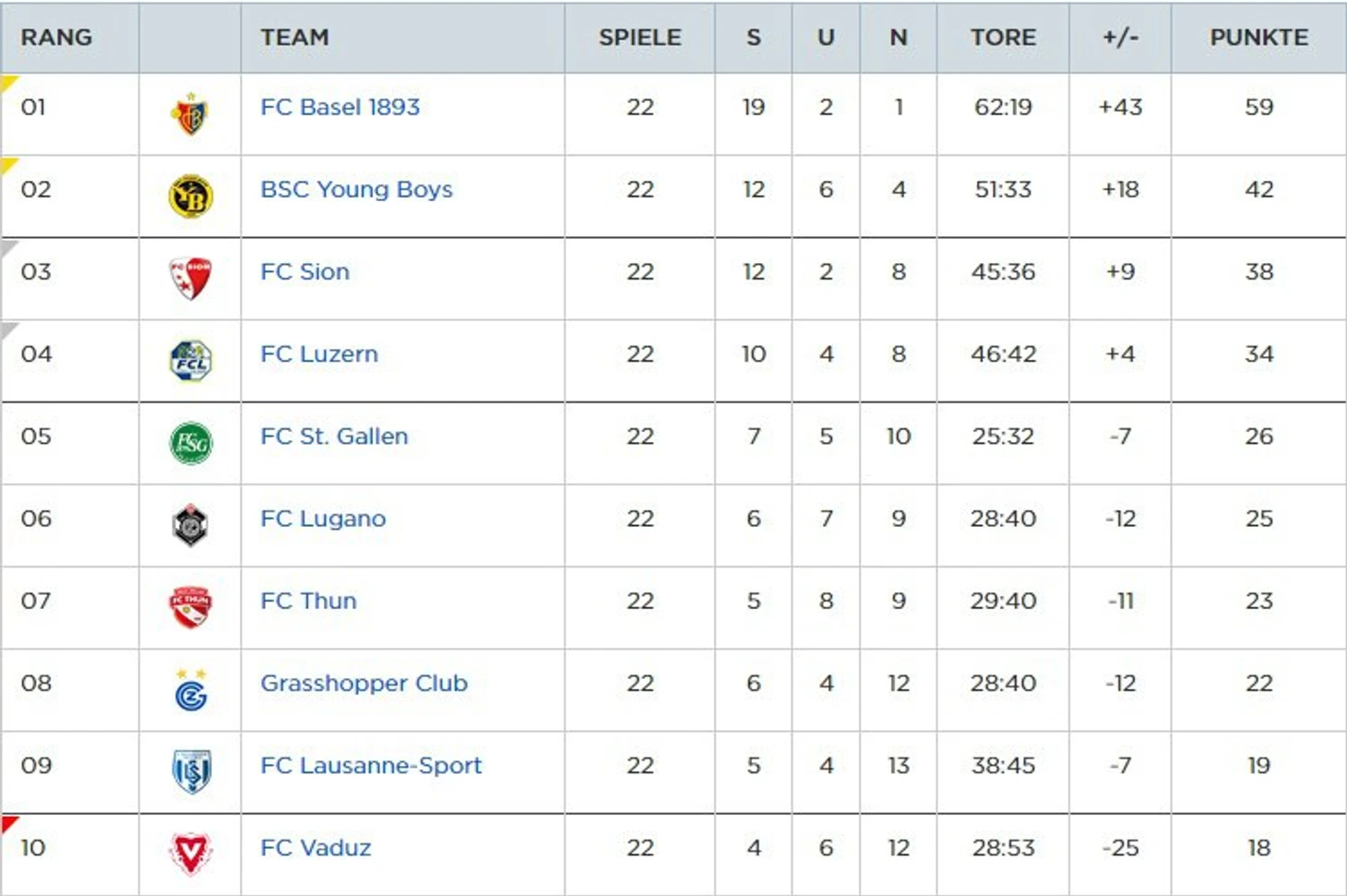Click the FC Sion crest icon
Viewport: 1347px width, 896px height.
click(190, 279)
